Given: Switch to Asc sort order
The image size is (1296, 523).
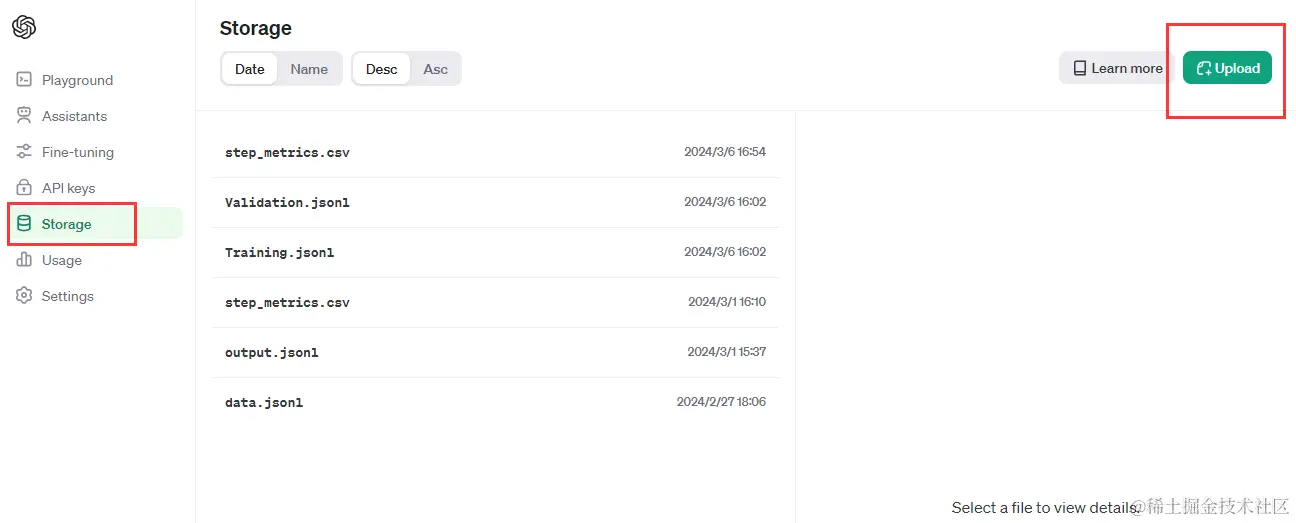Looking at the screenshot, I should (x=435, y=69).
